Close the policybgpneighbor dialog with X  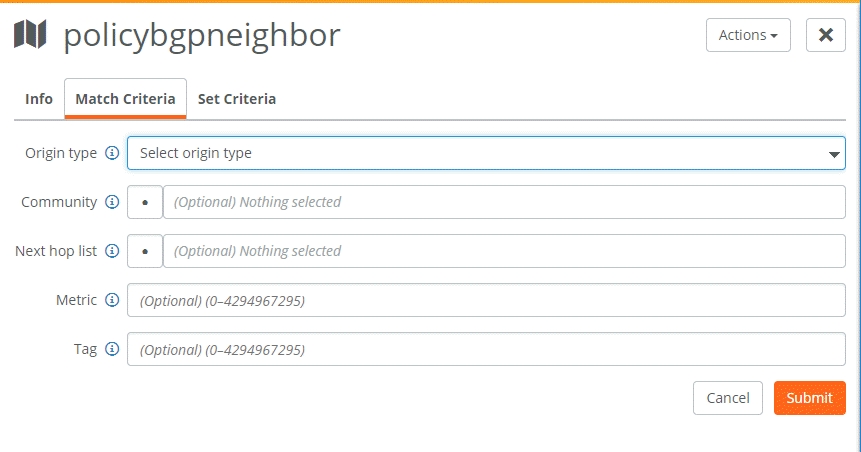pos(825,35)
